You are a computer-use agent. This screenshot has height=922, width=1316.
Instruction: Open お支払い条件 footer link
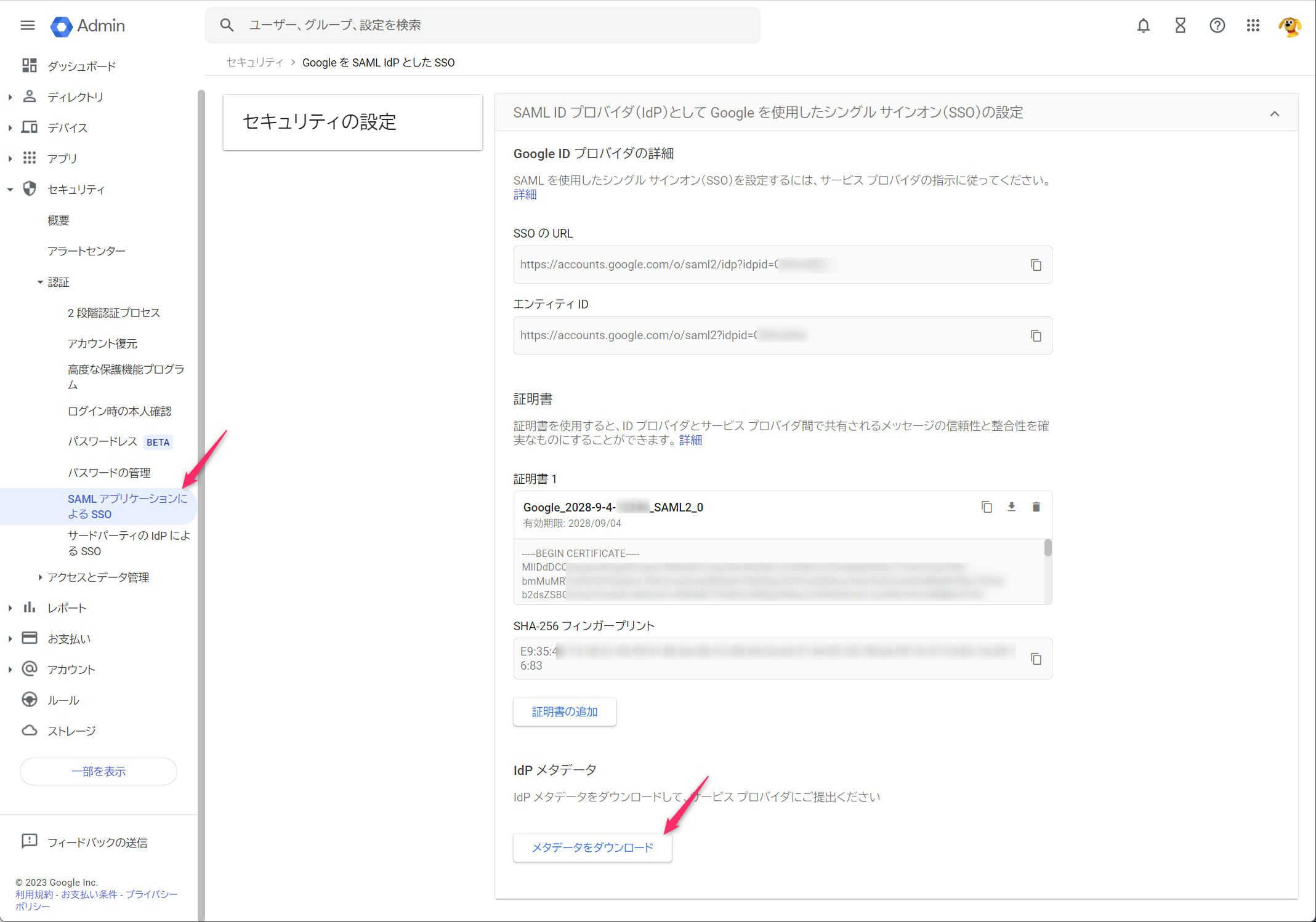pos(89,894)
